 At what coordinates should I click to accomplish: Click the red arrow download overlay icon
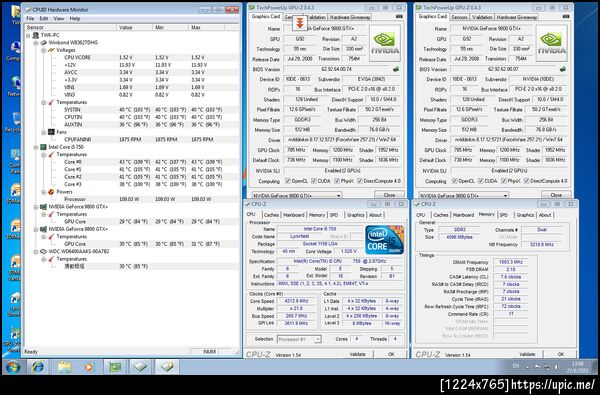pyautogui.click(x=300, y=24)
